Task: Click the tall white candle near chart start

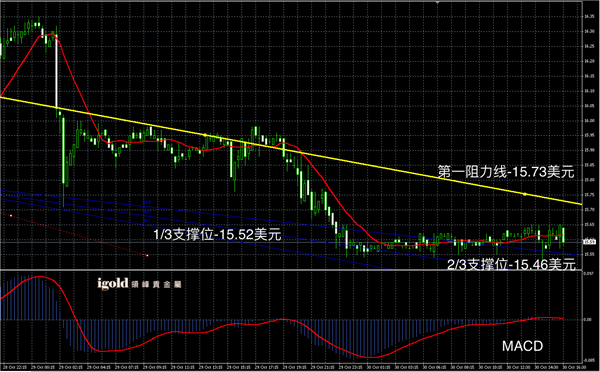Action: click(x=57, y=73)
